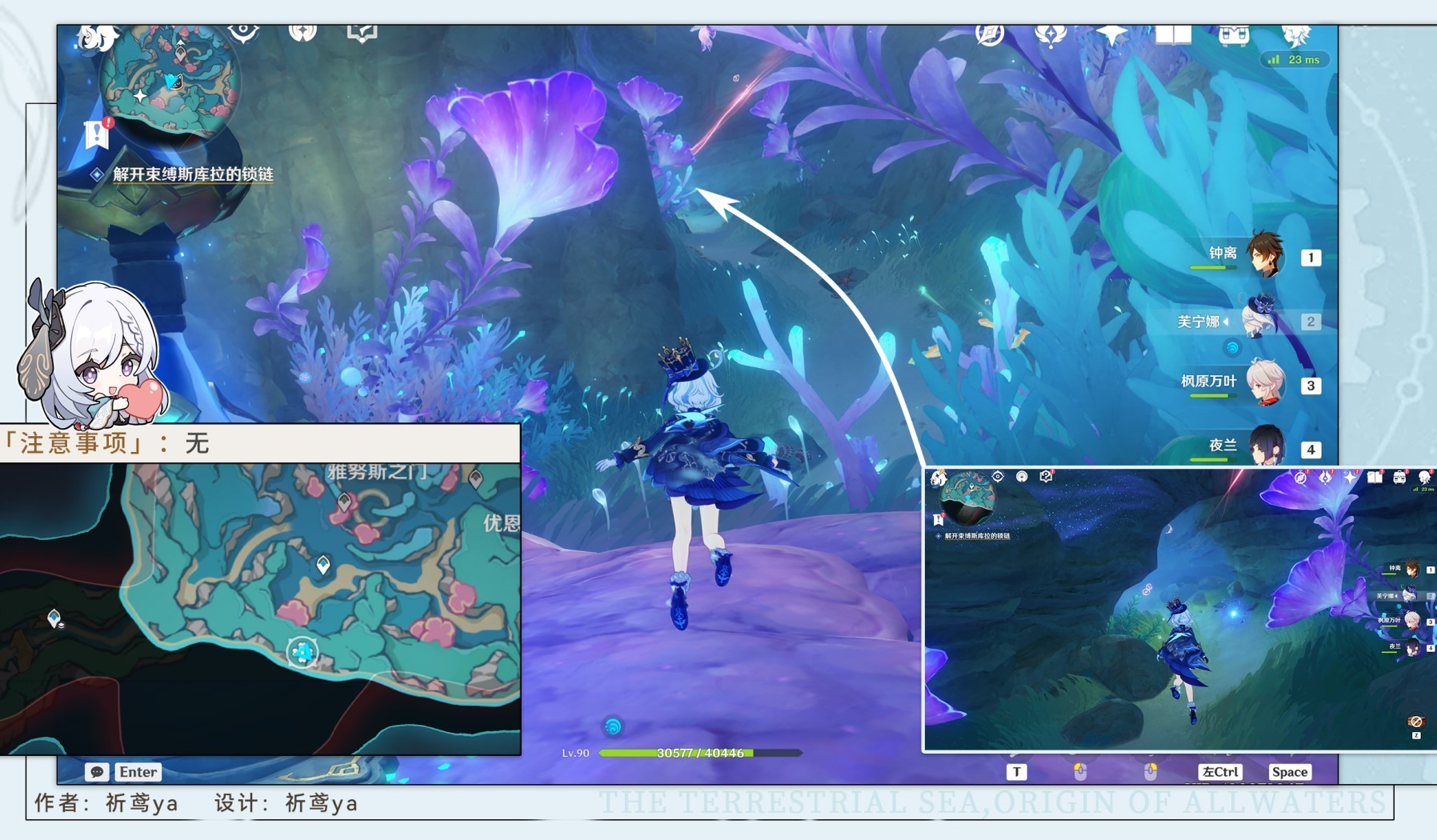This screenshot has height=840, width=1437.
Task: Open the Battle Pass winged emblem icon
Action: tap(1051, 34)
